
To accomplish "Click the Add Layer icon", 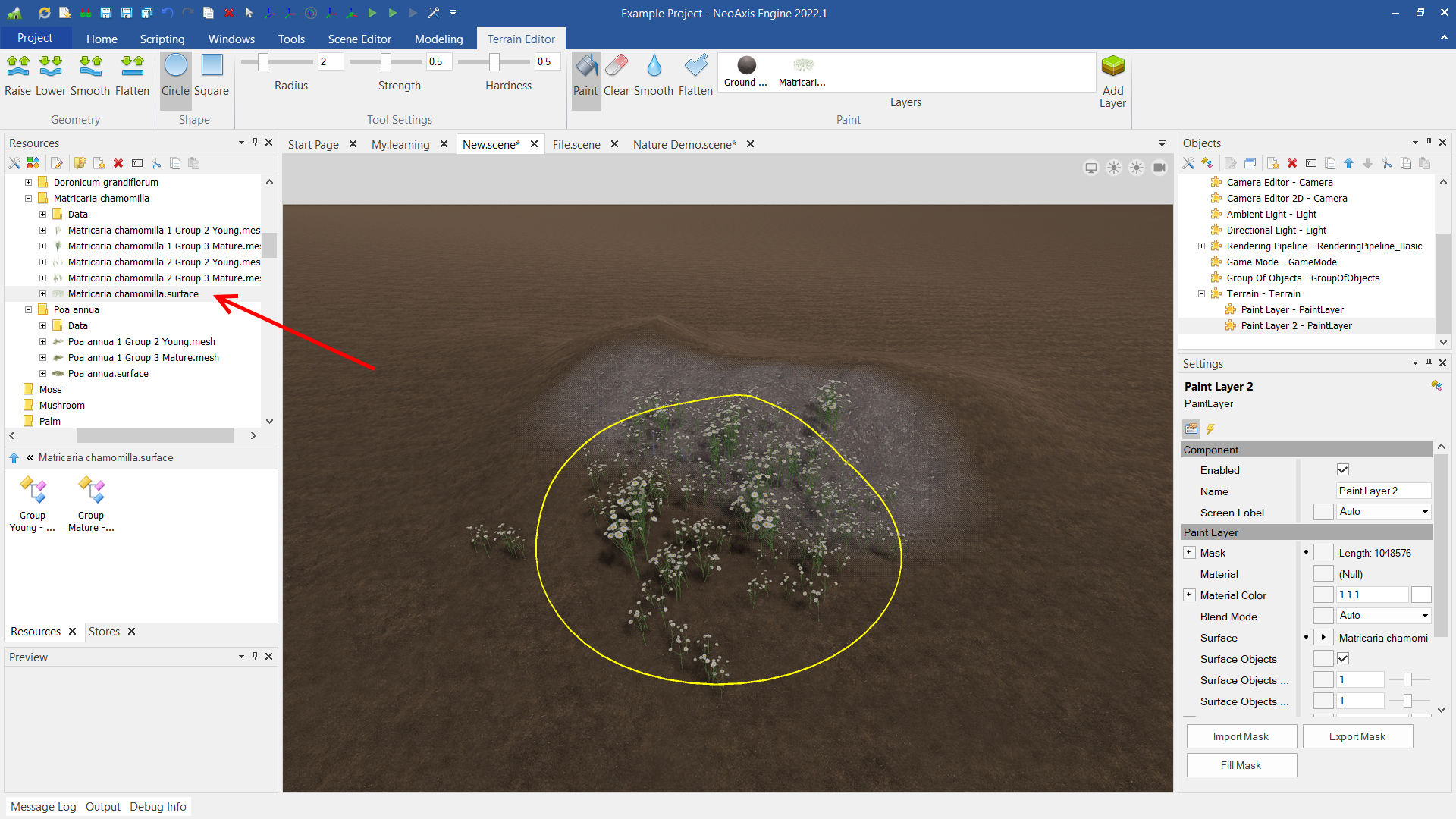I will [1112, 68].
